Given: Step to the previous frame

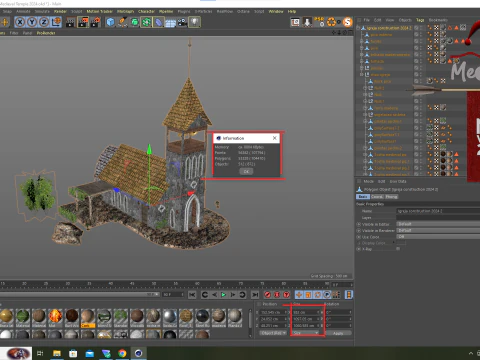Looking at the screenshot, I should click(x=214, y=295).
